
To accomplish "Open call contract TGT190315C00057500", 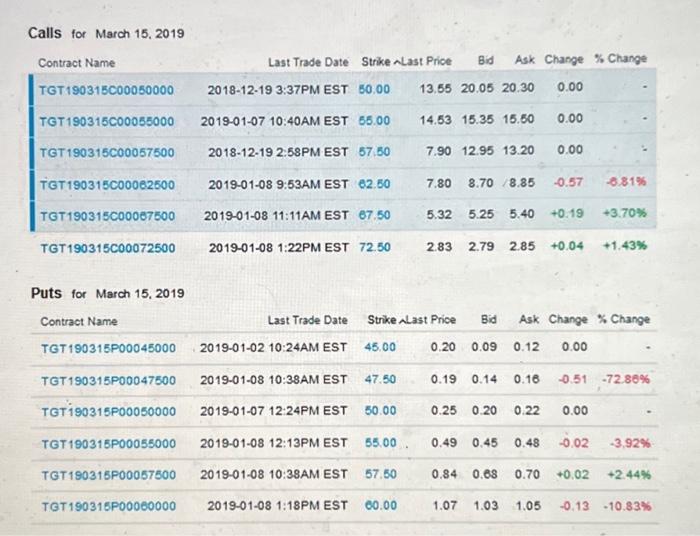I will click(107, 153).
